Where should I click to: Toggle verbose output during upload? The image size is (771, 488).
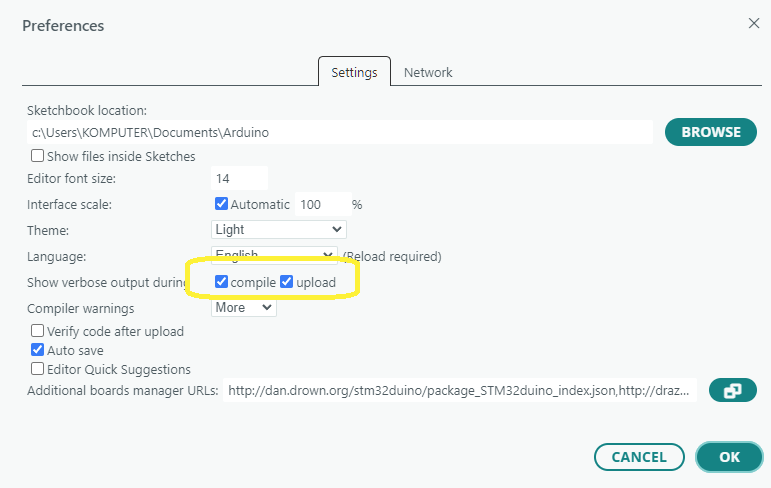[287, 282]
